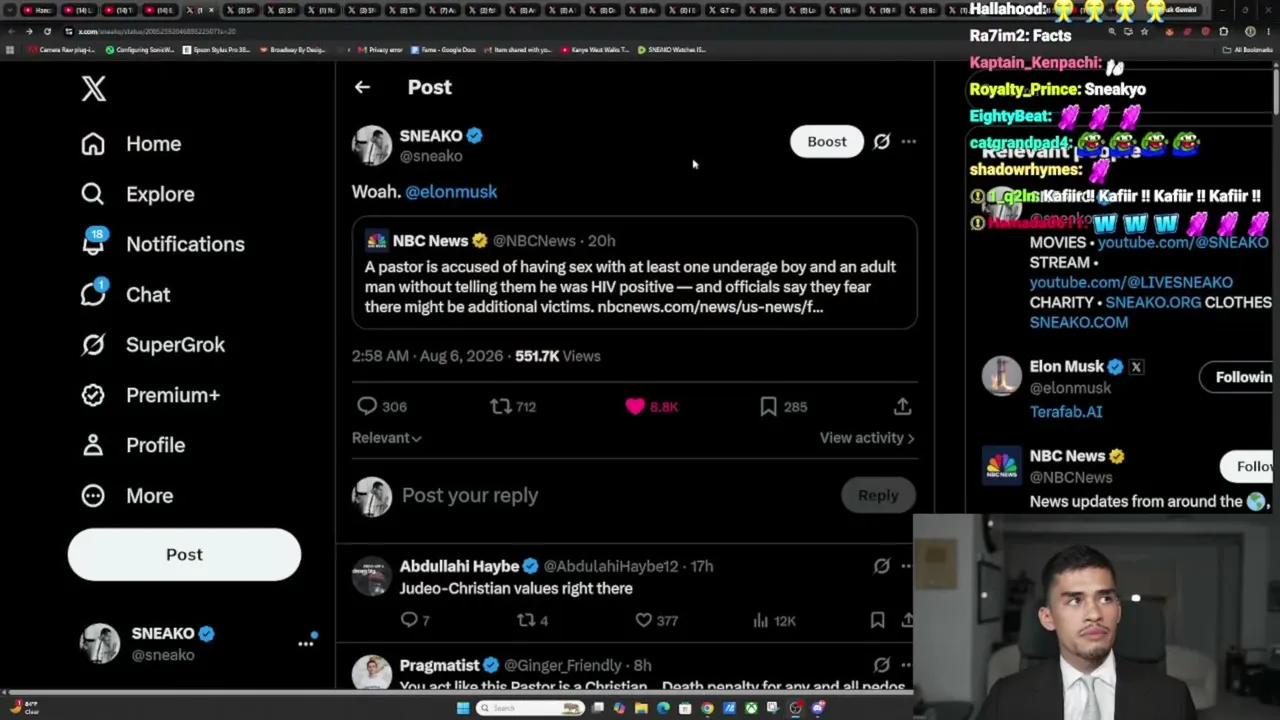Screen dimensions: 1280x720
Task: Click the Boost button on the post
Action: pos(827,142)
